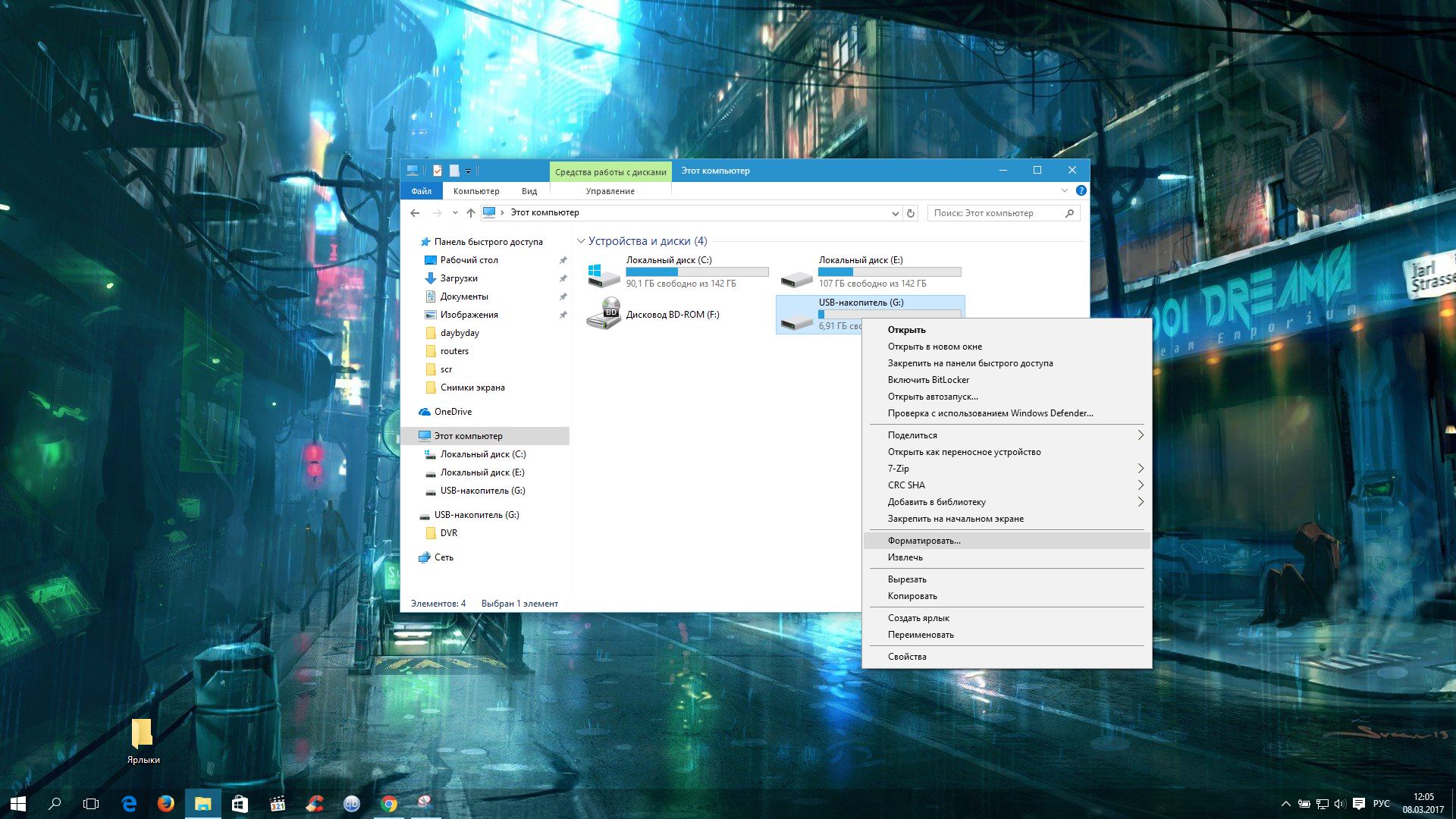The height and width of the screenshot is (819, 1456).
Task: Select Панель быстрого доступа in sidebar
Action: 488,242
